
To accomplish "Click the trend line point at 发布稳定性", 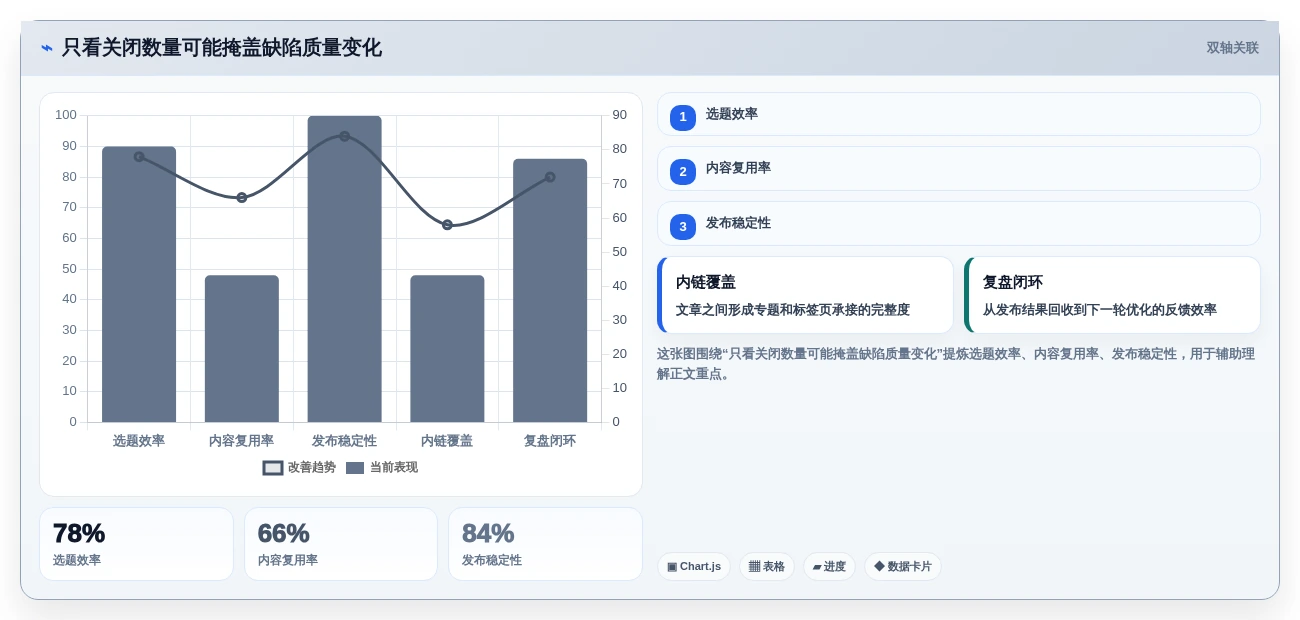I will (x=344, y=136).
